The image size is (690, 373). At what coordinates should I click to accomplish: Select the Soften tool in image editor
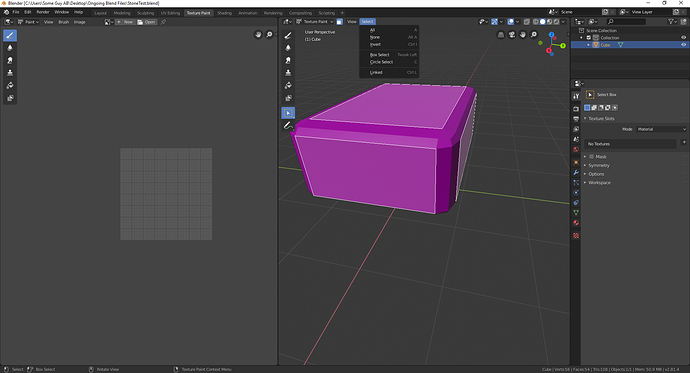pyautogui.click(x=10, y=48)
